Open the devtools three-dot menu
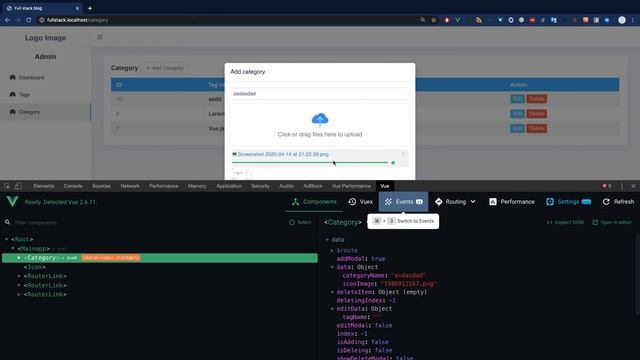The height and width of the screenshot is (360, 640). (622, 186)
